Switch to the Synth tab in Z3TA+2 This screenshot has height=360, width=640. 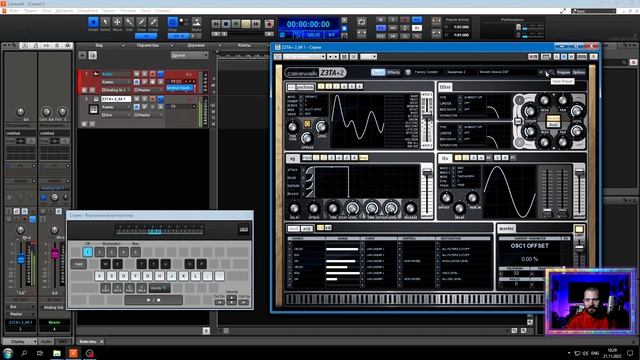coord(378,72)
